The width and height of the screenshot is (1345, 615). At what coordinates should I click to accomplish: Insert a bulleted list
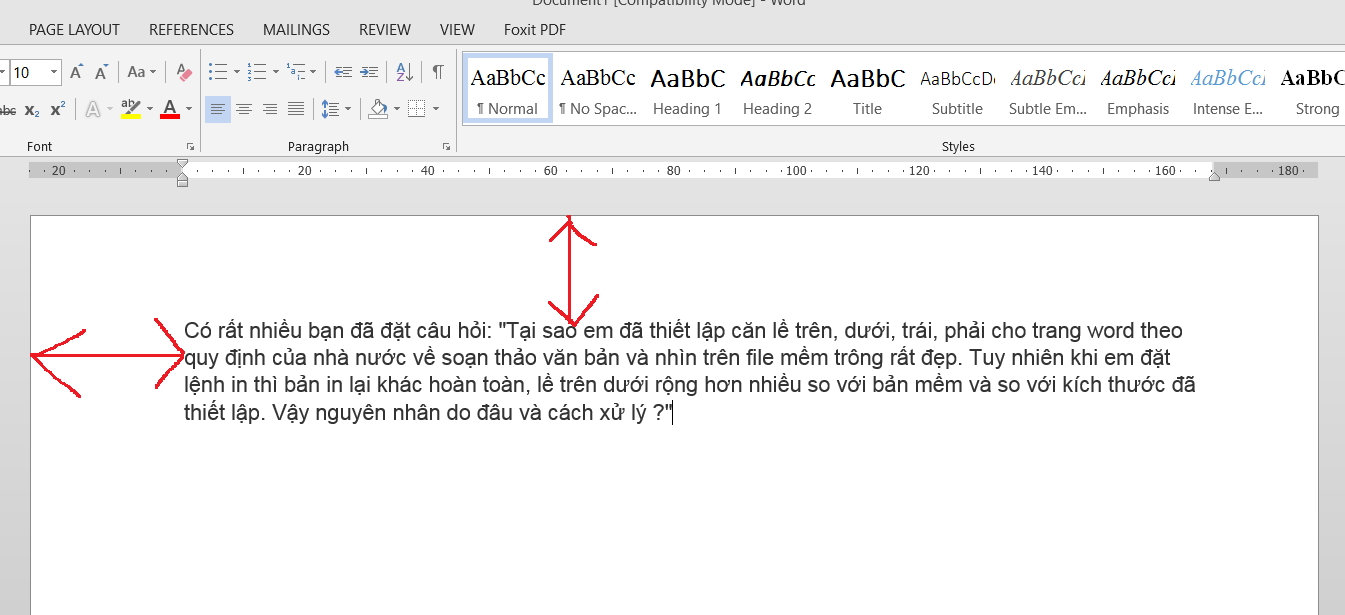tap(217, 72)
